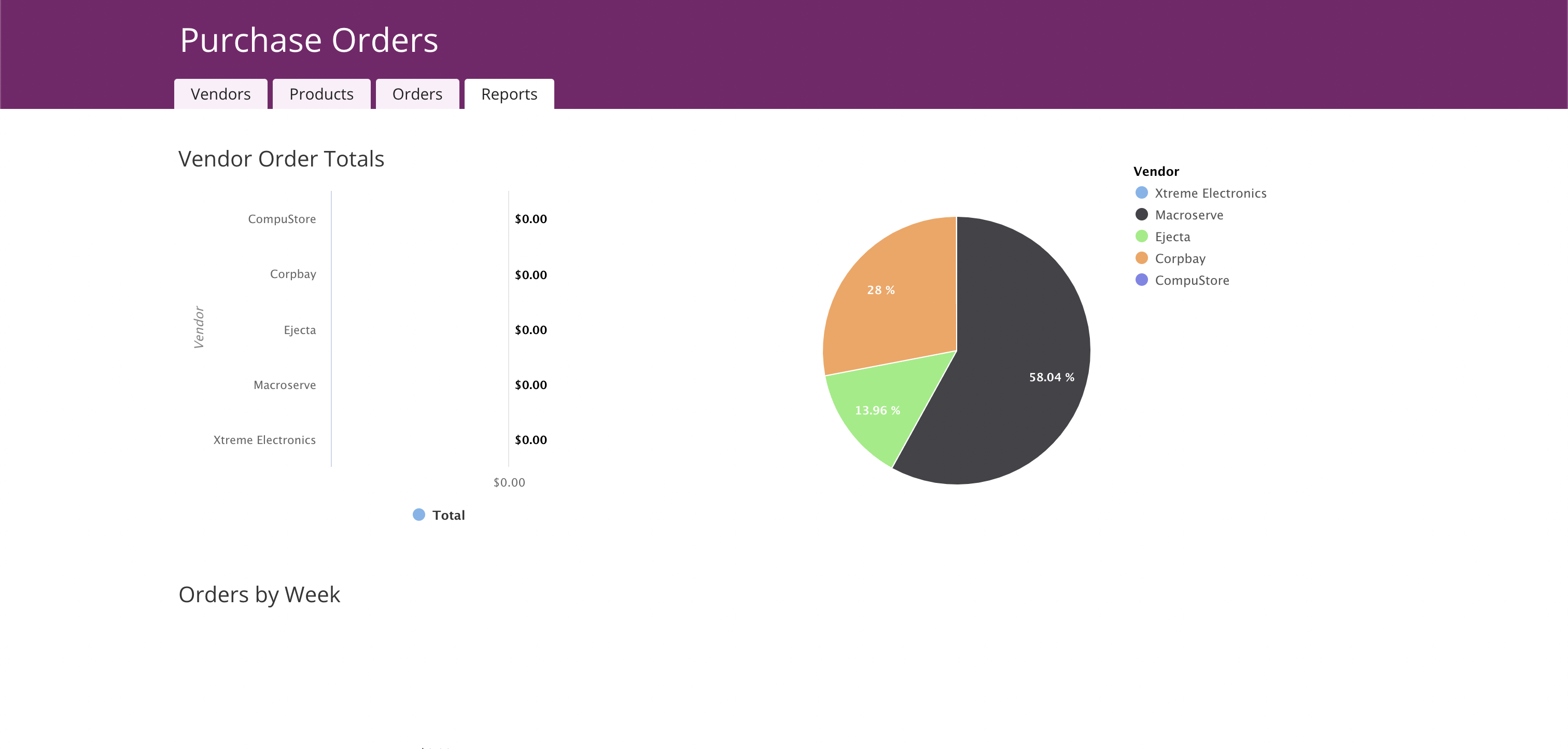Click the Vendor Order Totals heading
This screenshot has width=1568, height=749.
pos(281,159)
